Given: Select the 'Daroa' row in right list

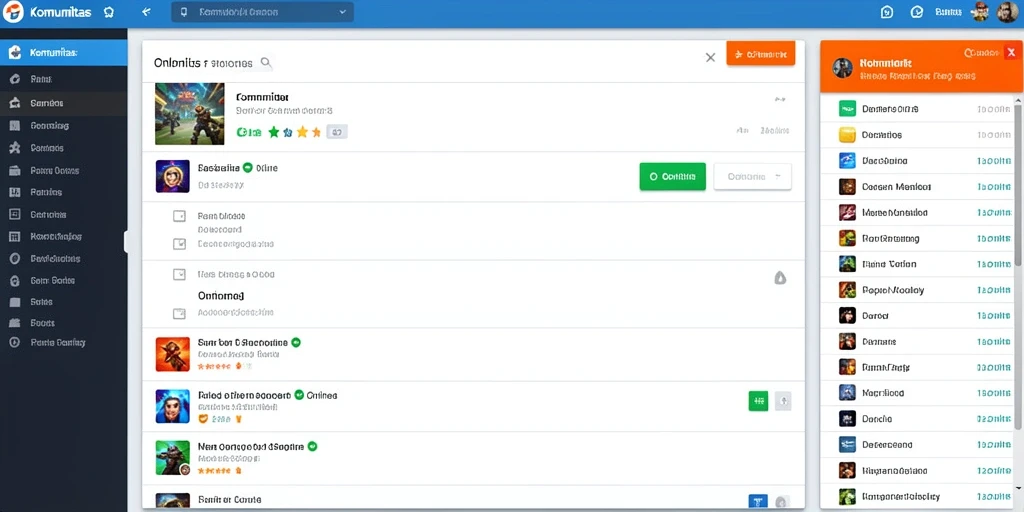Looking at the screenshot, I should point(917,315).
